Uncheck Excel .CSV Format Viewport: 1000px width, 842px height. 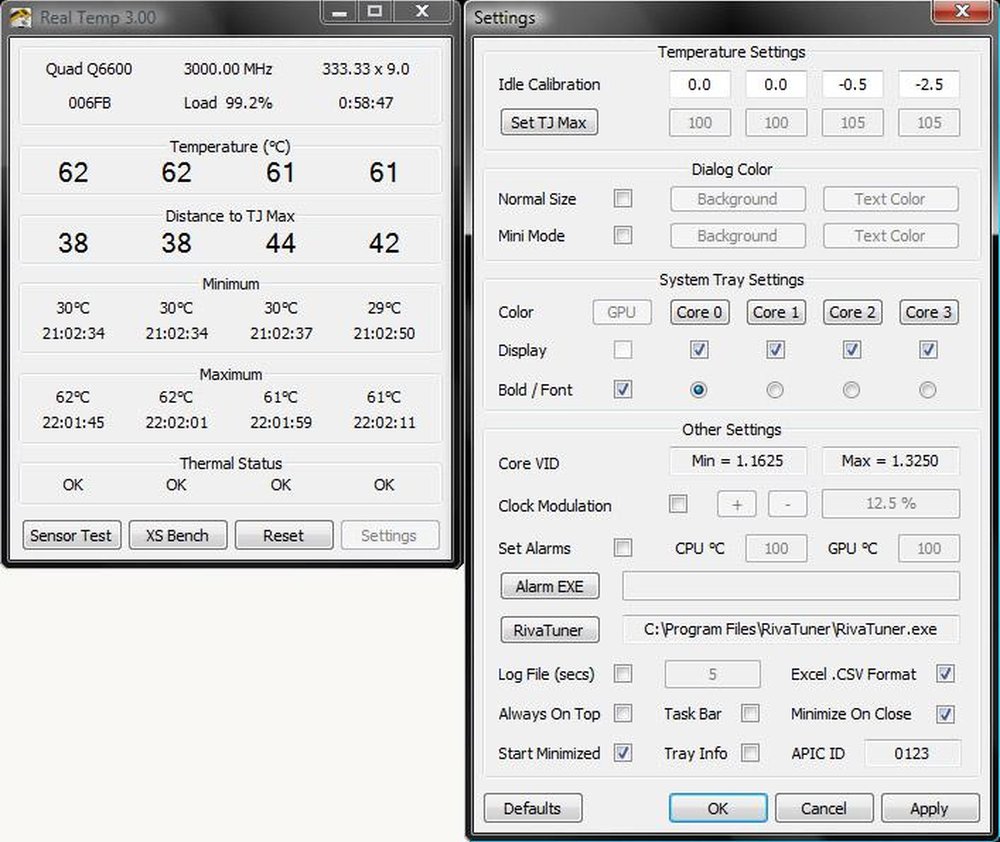pyautogui.click(x=945, y=674)
